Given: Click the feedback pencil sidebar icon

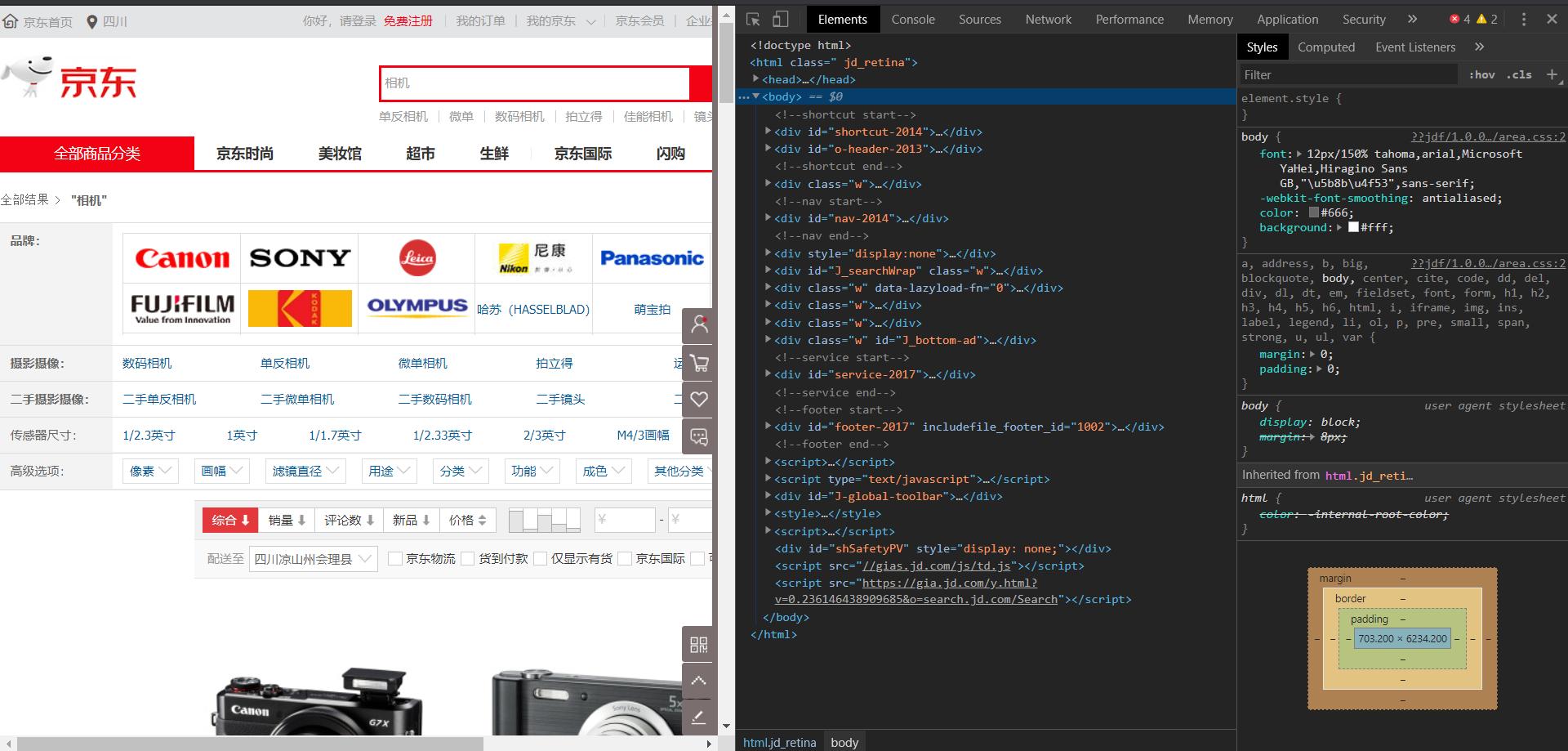Looking at the screenshot, I should coord(699,717).
